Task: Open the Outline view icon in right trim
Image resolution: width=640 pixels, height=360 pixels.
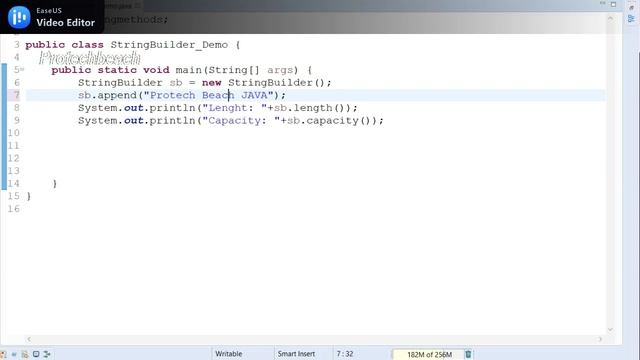Action: click(631, 18)
